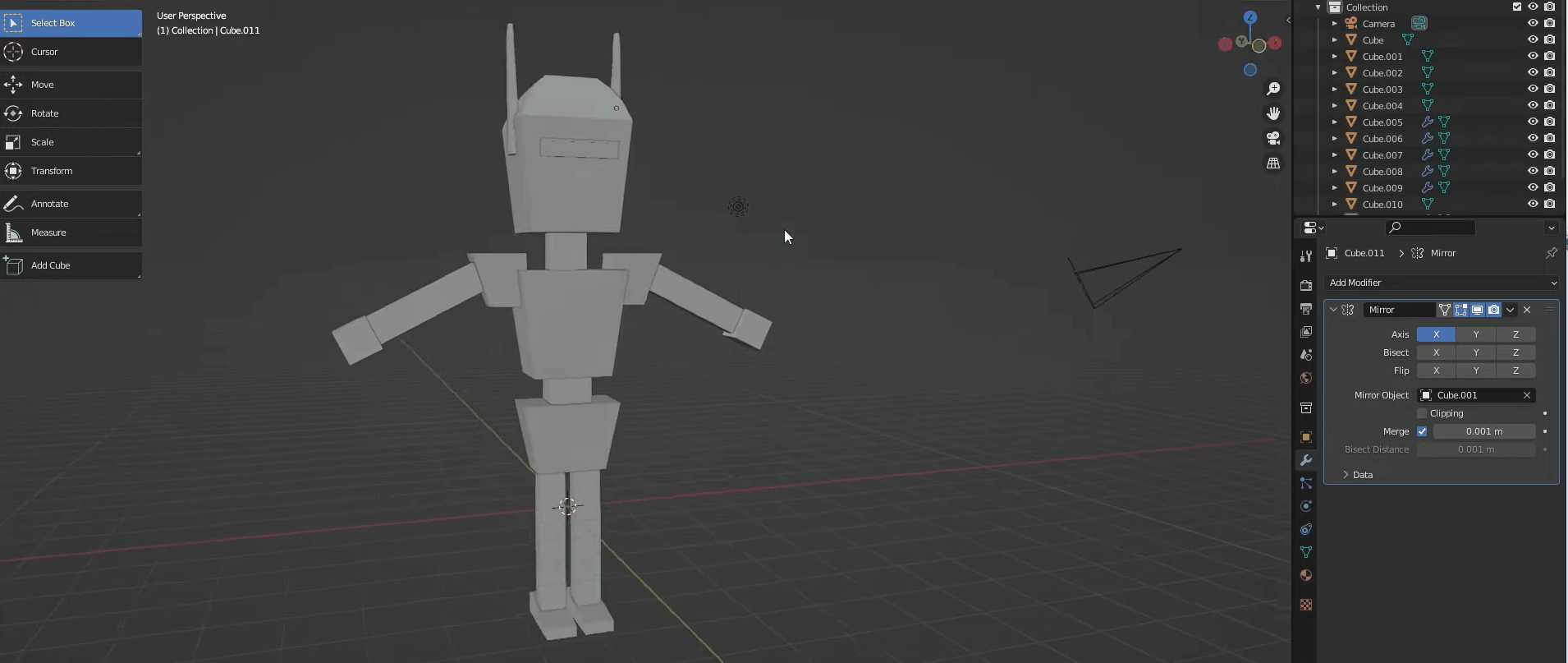Toggle Flip Z button
The width and height of the screenshot is (1568, 663).
(1515, 371)
